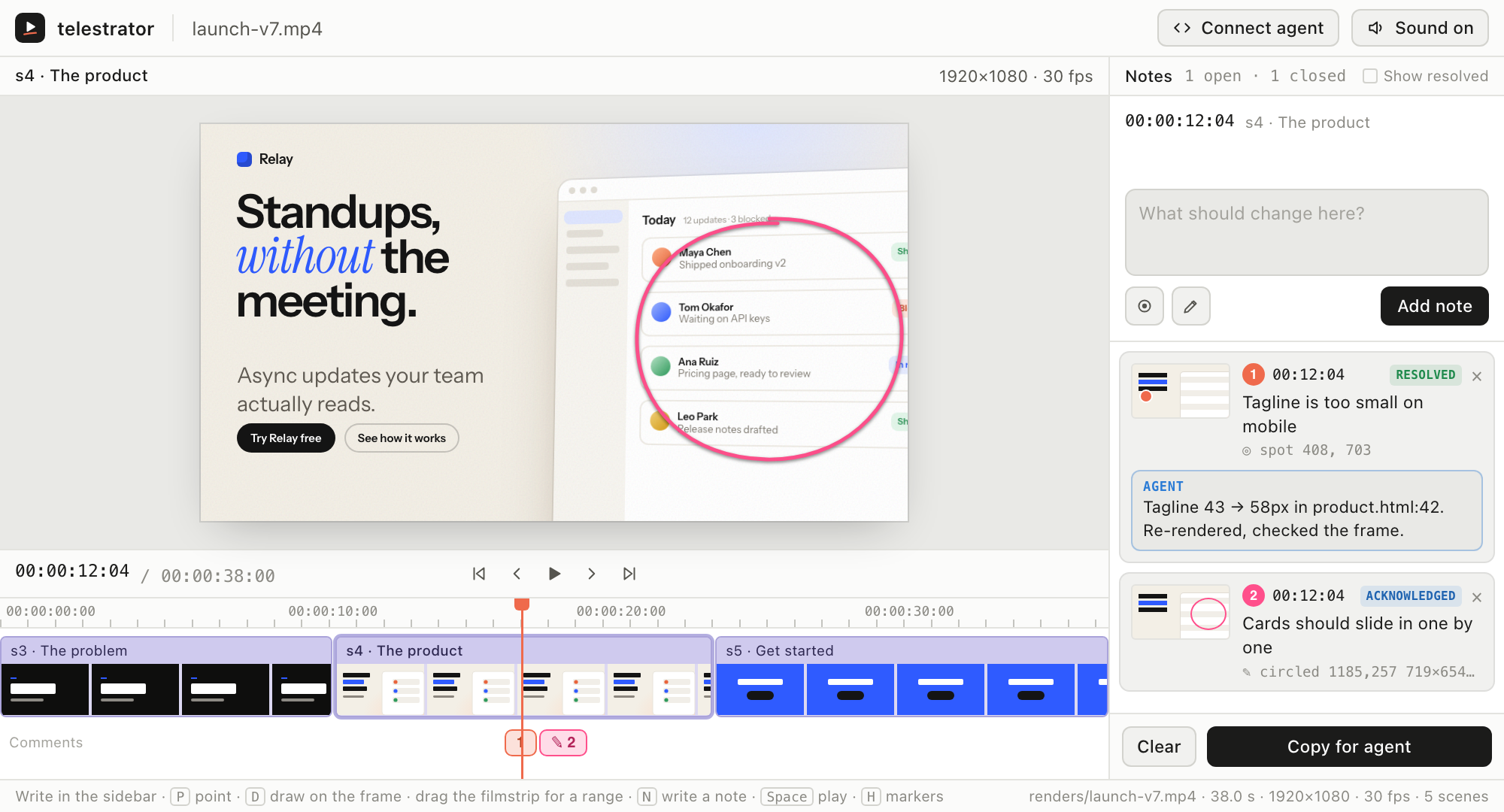Click the RESOLVED status tag
Screen dimensions: 1504x812
click(x=1425, y=374)
